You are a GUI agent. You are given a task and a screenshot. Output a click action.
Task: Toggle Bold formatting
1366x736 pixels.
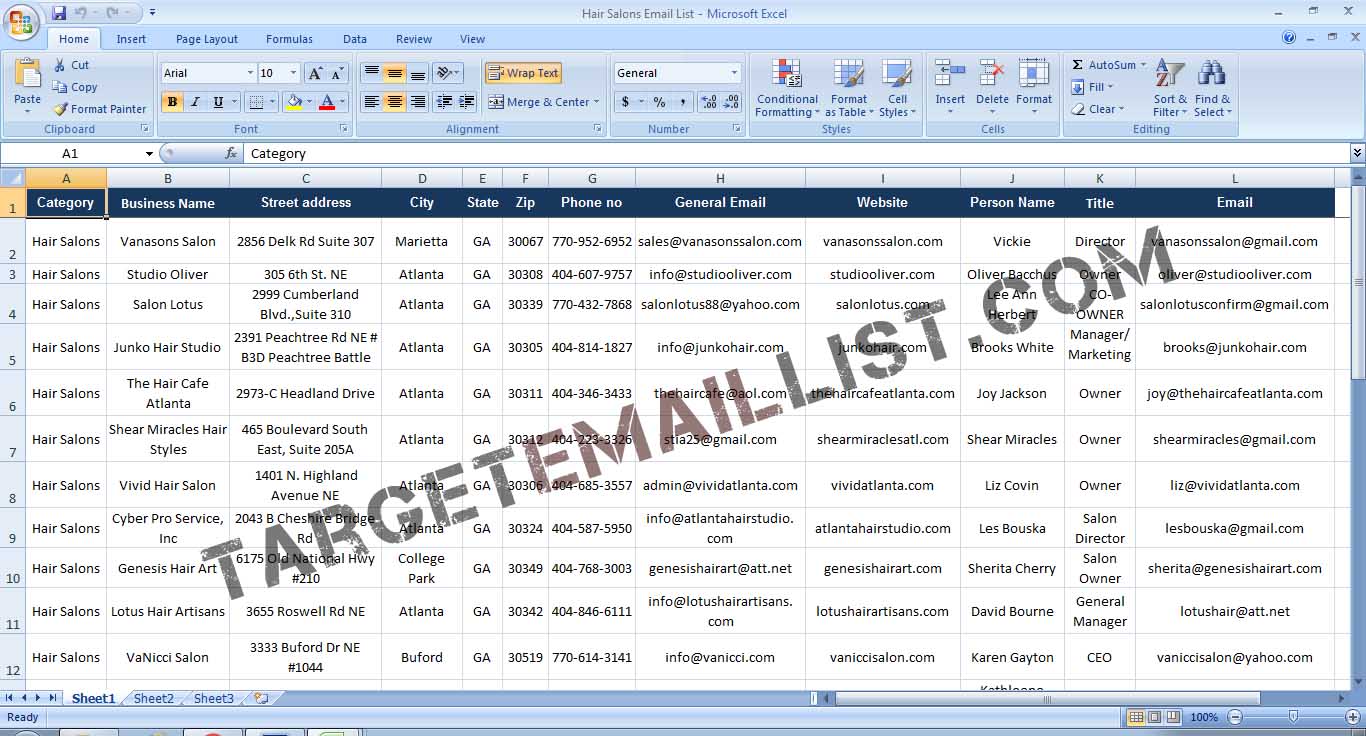pos(172,102)
